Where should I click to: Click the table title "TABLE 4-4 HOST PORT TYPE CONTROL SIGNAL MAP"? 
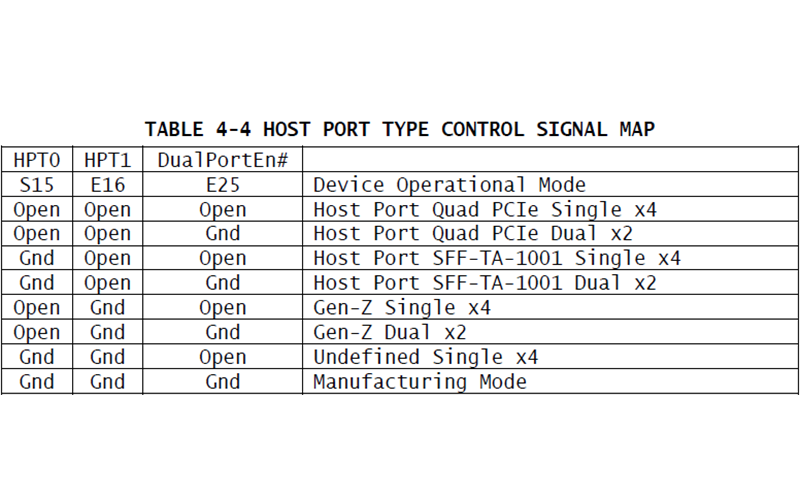[399, 129]
